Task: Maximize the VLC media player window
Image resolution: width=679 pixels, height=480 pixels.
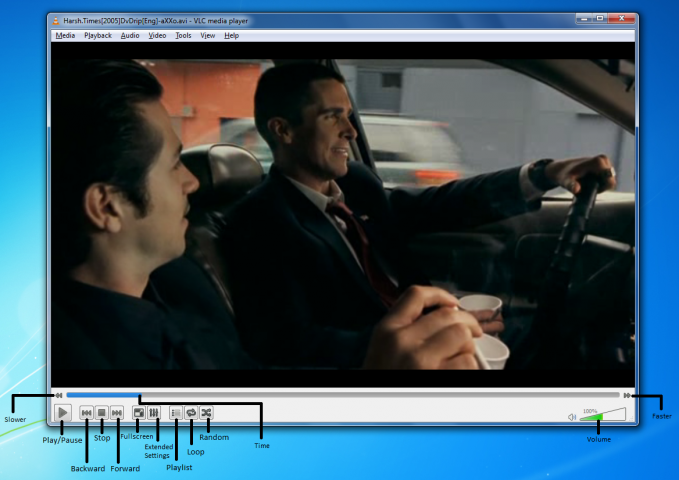Action: pos(600,19)
